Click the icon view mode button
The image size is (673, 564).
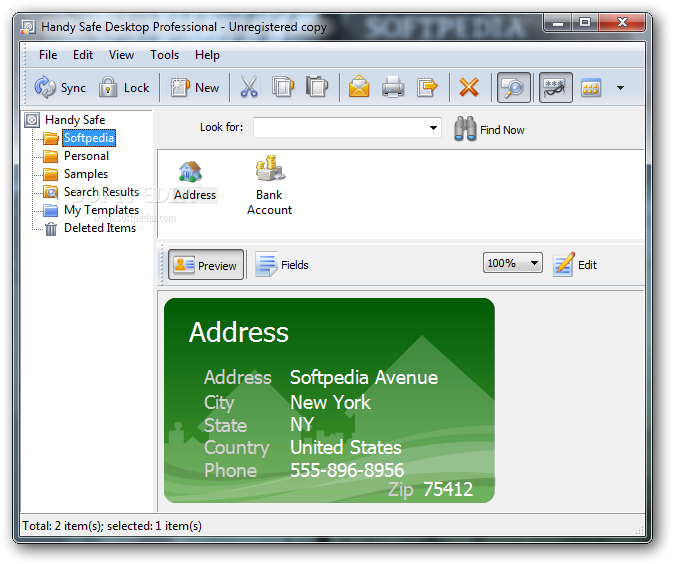coord(591,88)
